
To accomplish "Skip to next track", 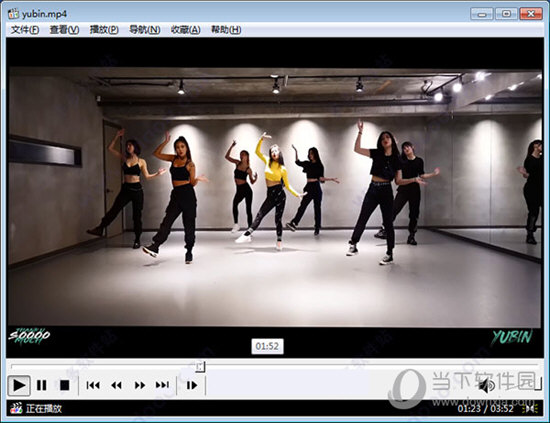I will point(162,385).
